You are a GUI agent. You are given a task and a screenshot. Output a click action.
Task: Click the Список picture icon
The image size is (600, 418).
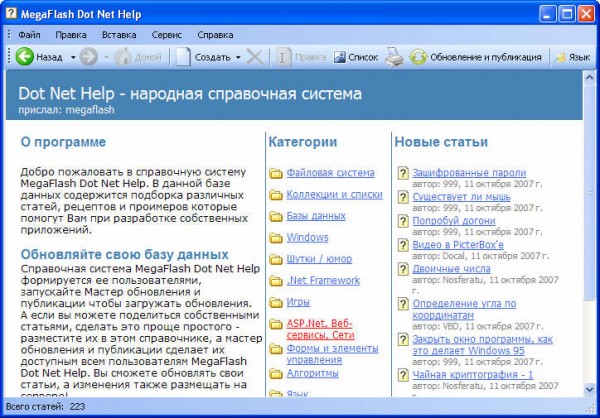click(339, 57)
